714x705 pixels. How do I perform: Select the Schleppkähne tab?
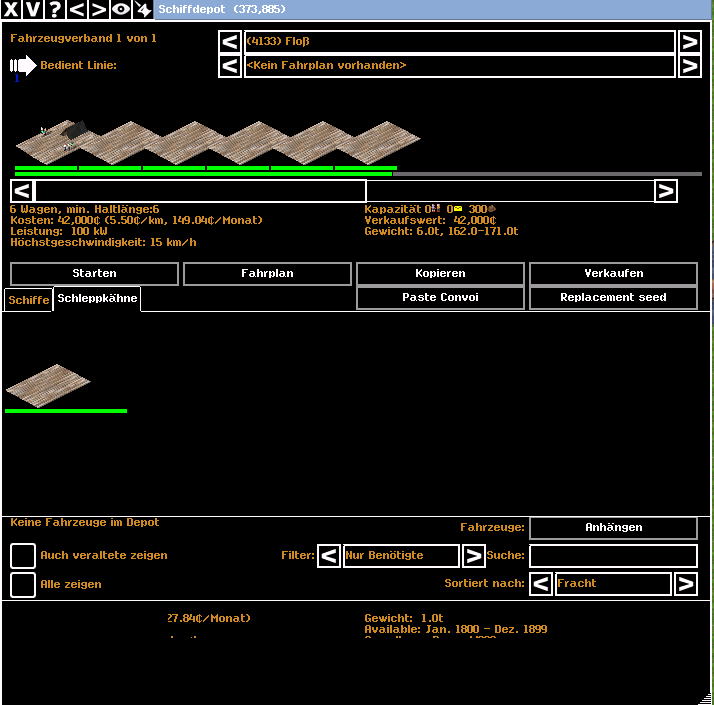coord(97,299)
